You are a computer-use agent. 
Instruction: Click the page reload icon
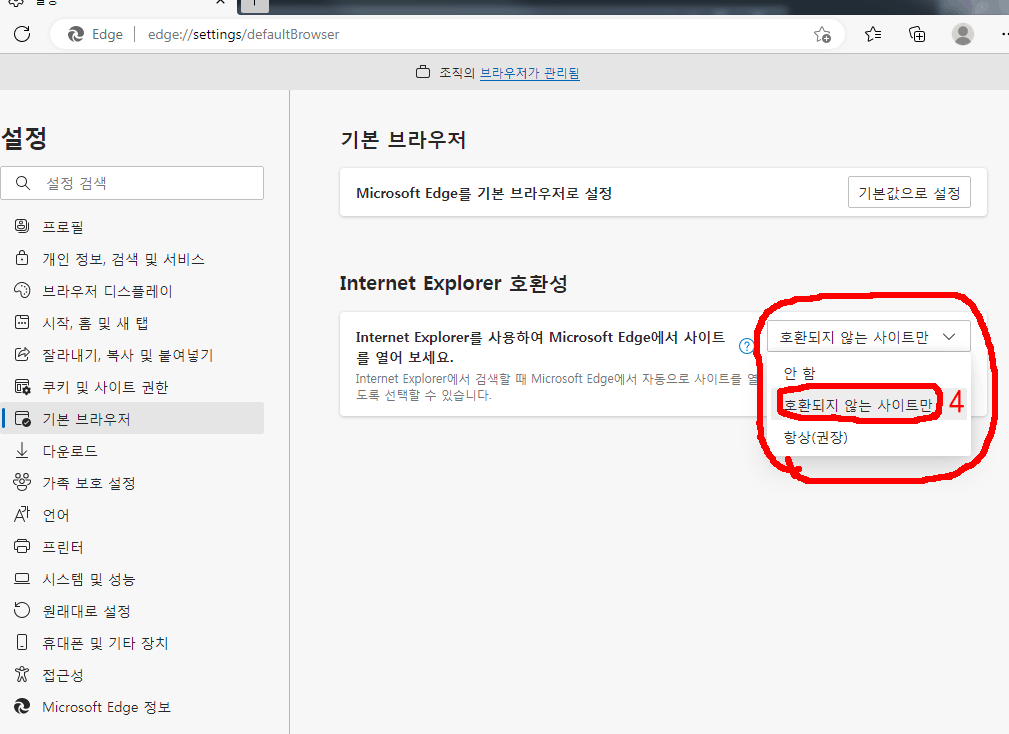22,34
